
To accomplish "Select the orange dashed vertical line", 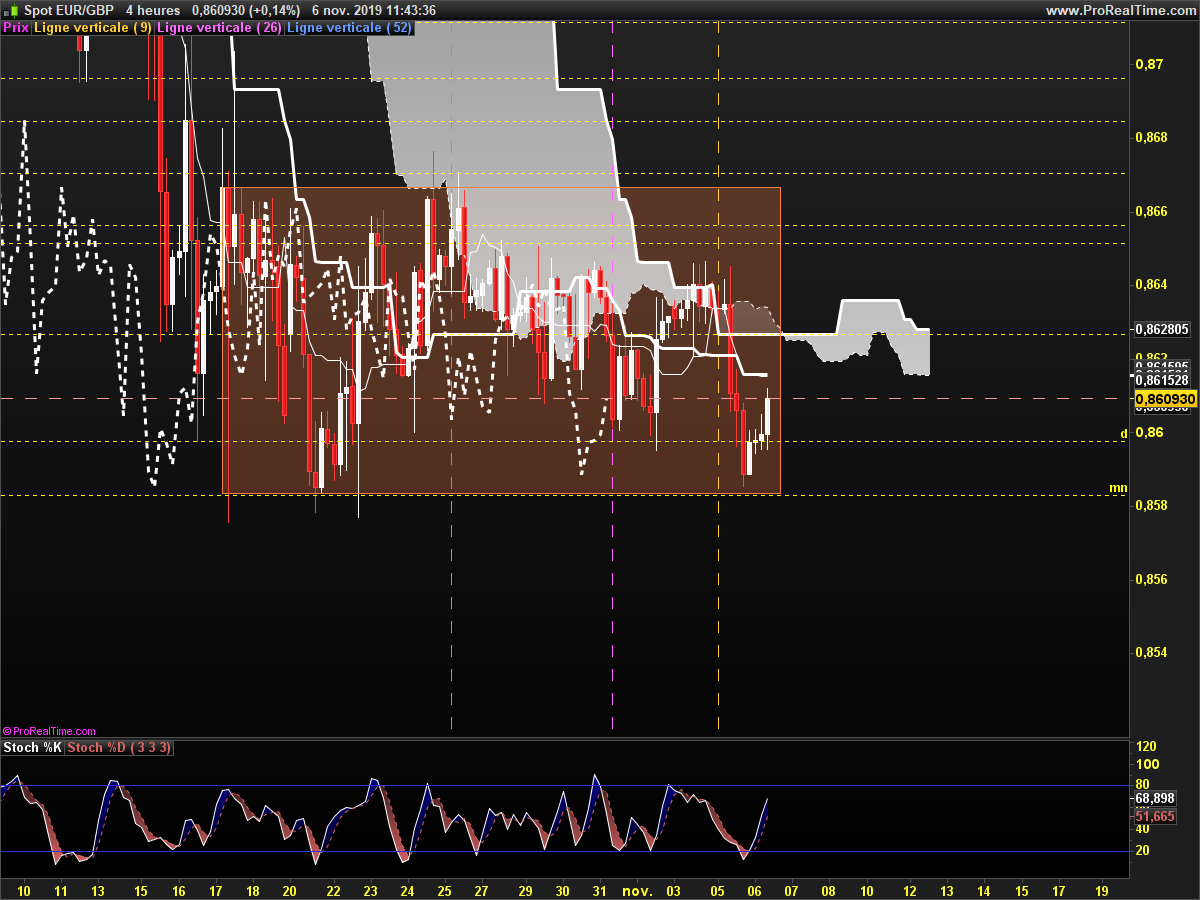I will coord(719,600).
